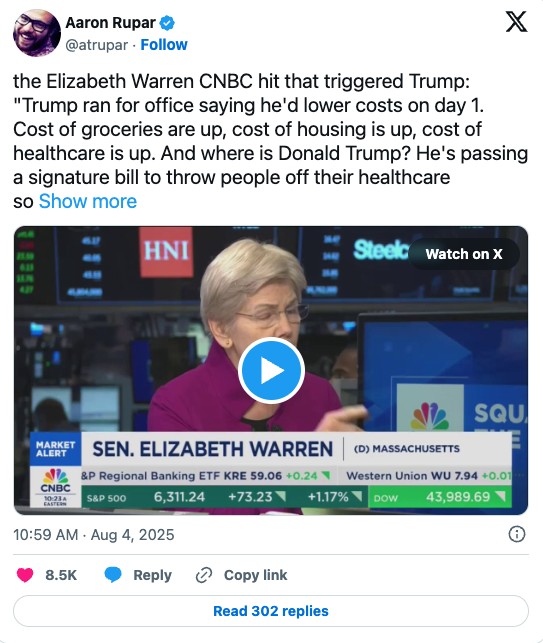This screenshot has width=543, height=643.
Task: Click the Reply text label
Action: [152, 575]
